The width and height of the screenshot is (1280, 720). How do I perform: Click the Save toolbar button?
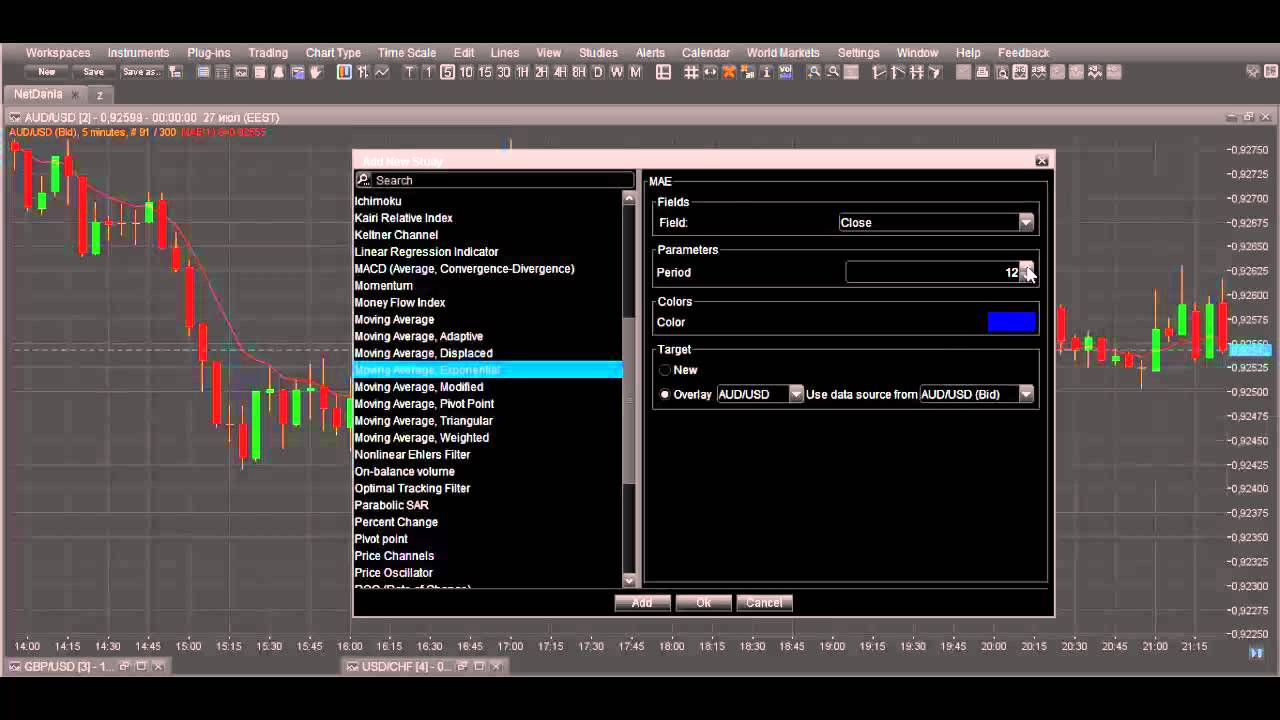pyautogui.click(x=93, y=72)
